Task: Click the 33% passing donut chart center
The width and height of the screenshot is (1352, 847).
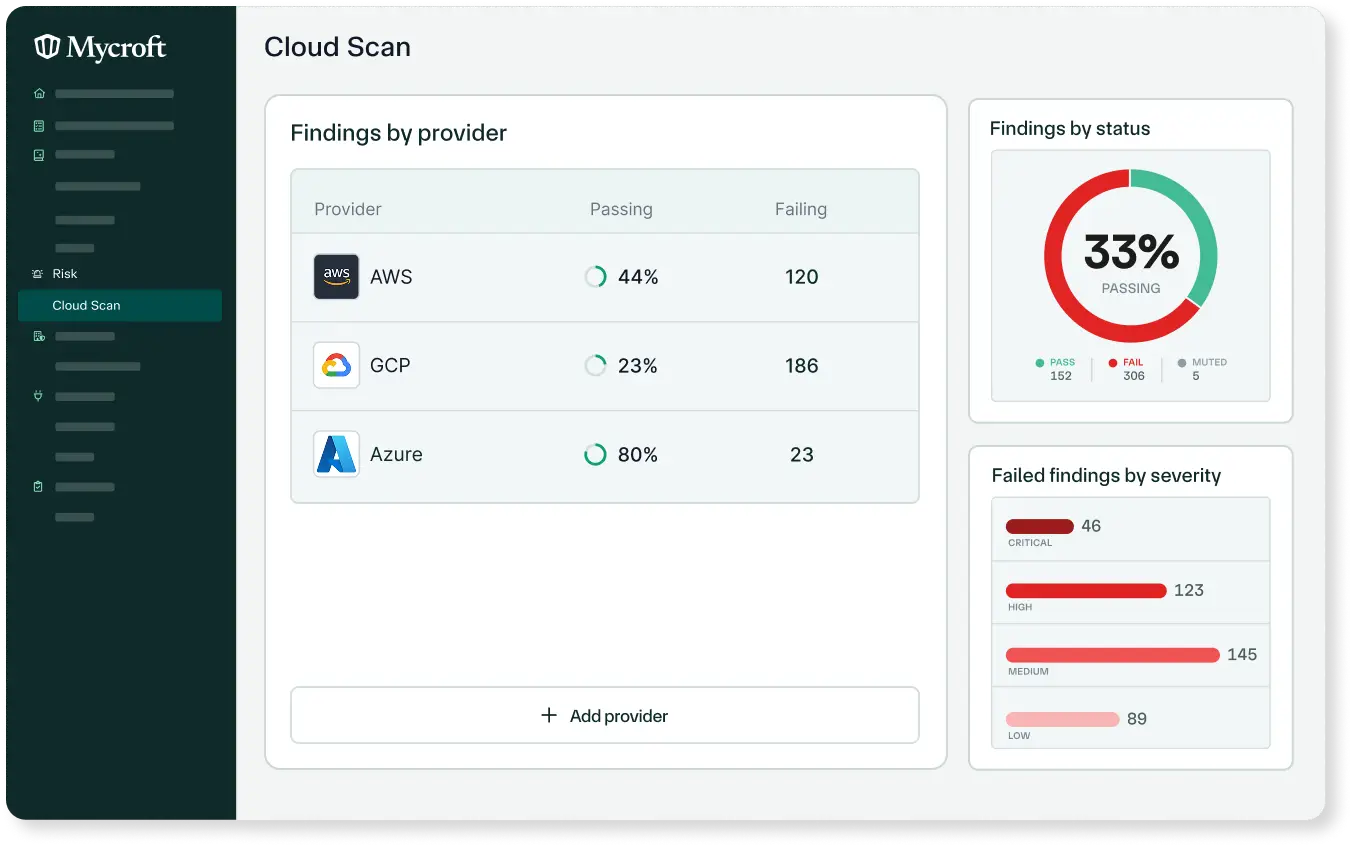Action: click(1131, 257)
